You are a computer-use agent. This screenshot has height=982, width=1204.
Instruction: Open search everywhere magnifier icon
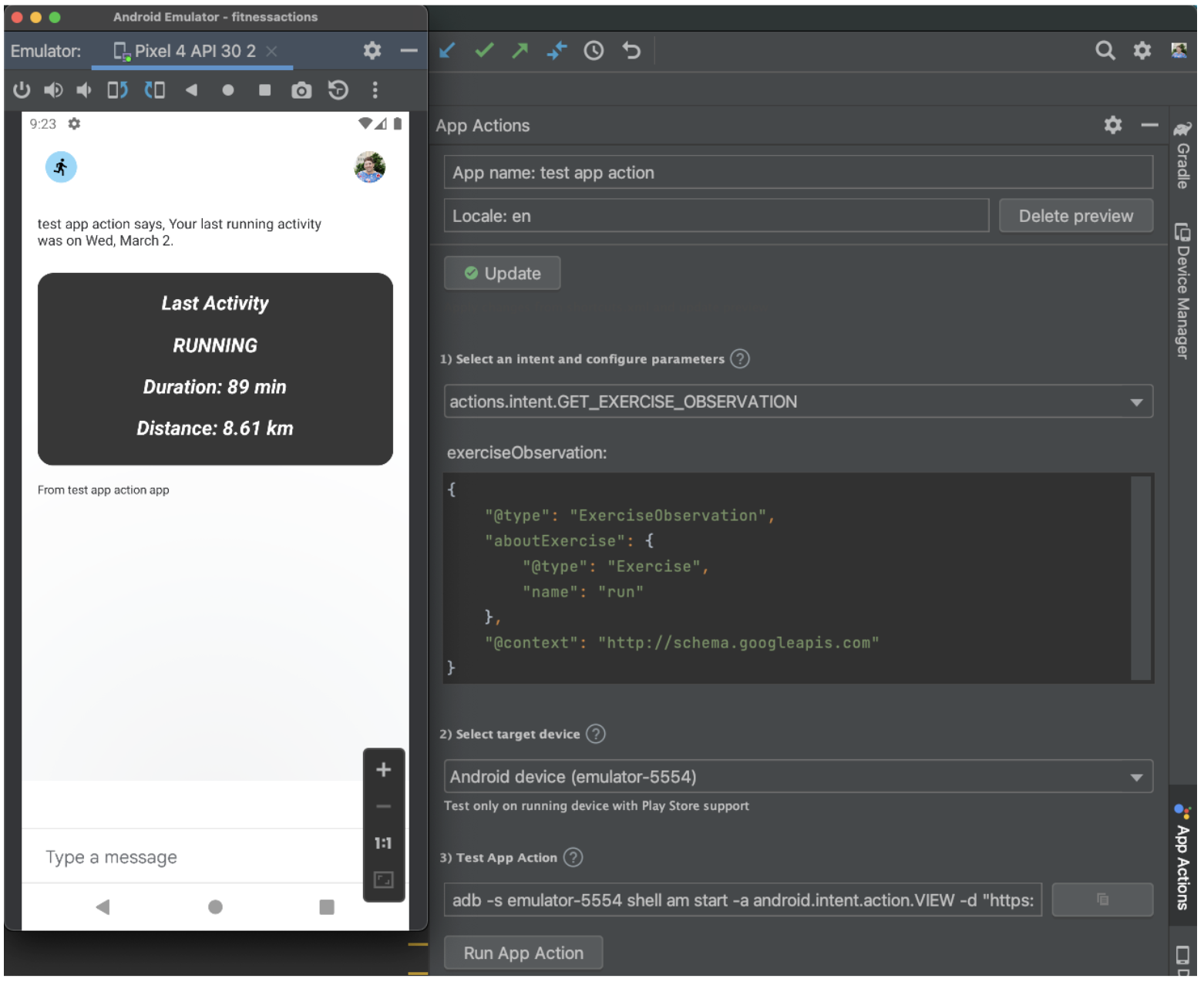(x=1105, y=51)
